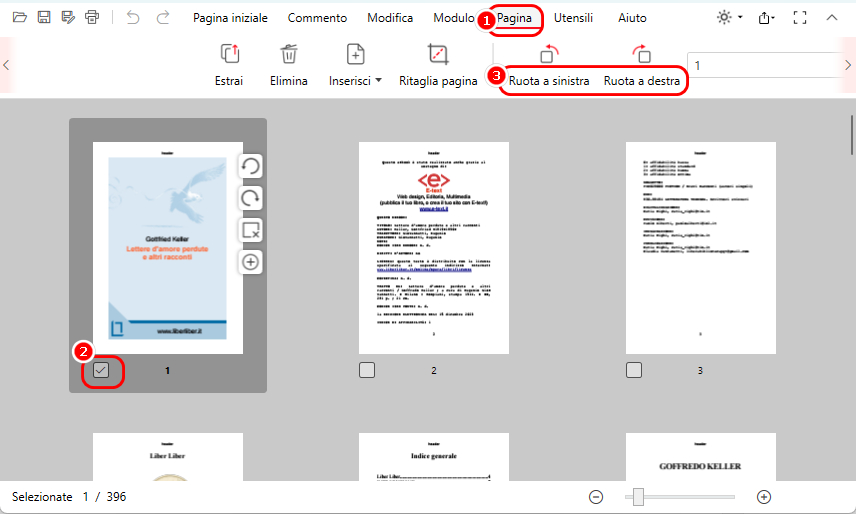The height and width of the screenshot is (514, 856).
Task: Select the page 1 cover thumbnail
Action: pos(168,248)
